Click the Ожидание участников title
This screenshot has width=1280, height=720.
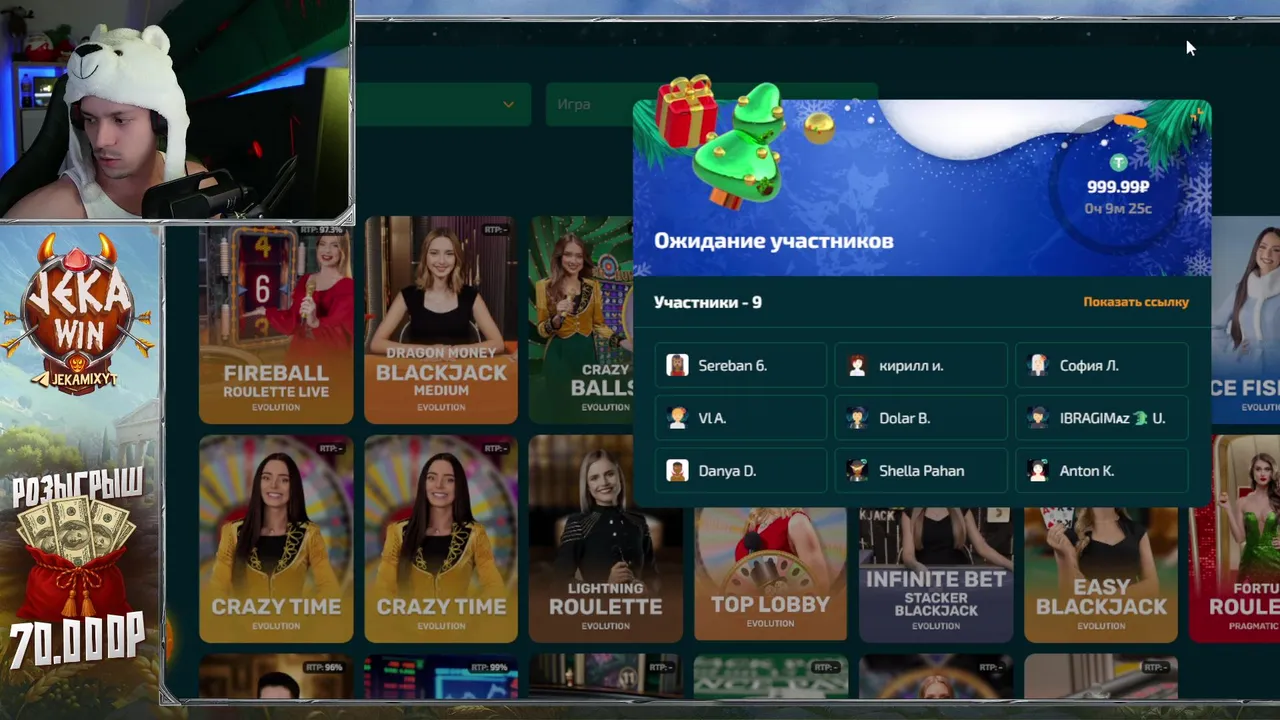774,241
